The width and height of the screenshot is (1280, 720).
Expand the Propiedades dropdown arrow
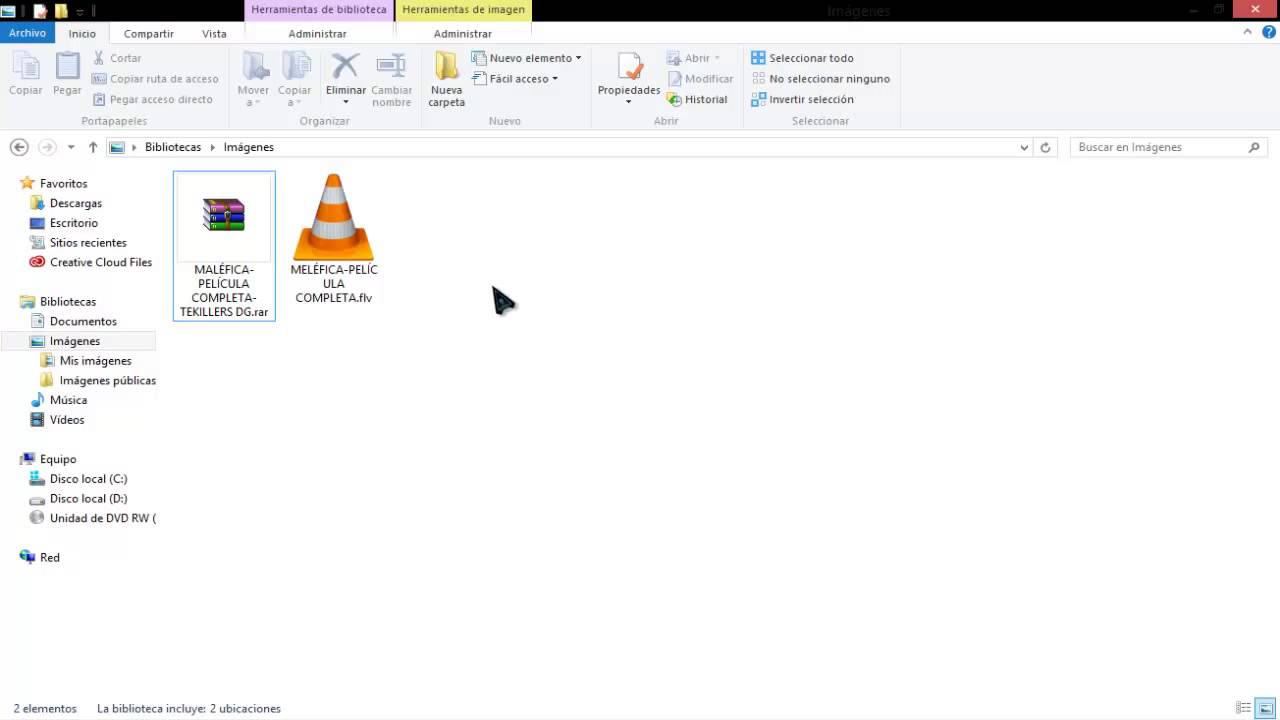click(629, 102)
